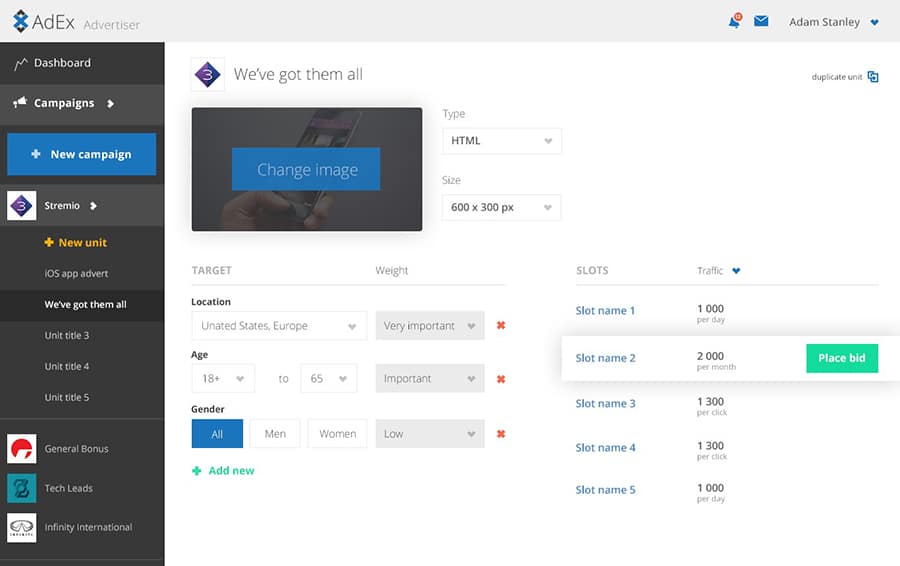The width and height of the screenshot is (900, 566).
Task: Select the All gender option
Action: point(216,434)
